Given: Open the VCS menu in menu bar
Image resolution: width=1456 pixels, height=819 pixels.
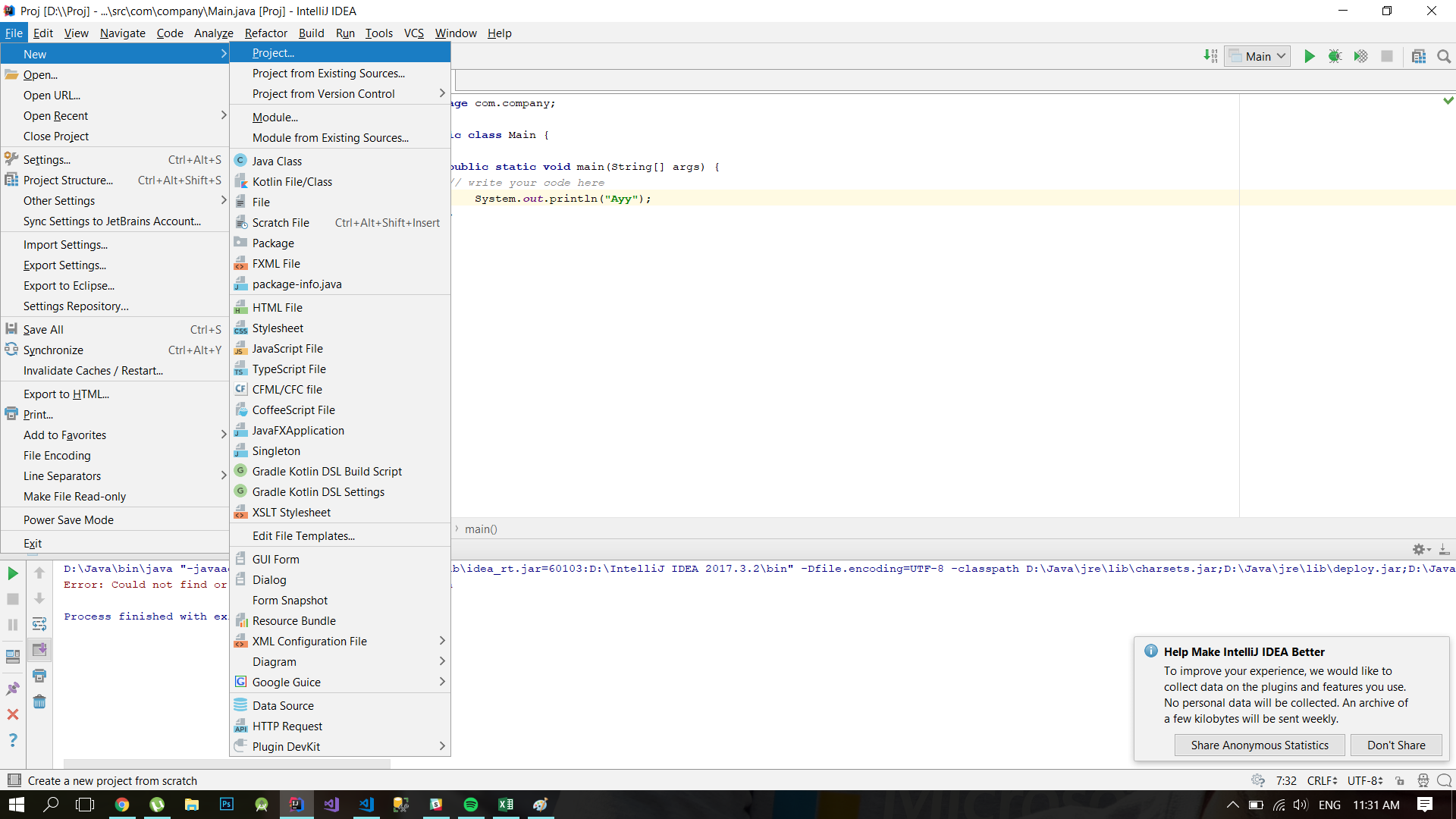Looking at the screenshot, I should click(413, 33).
